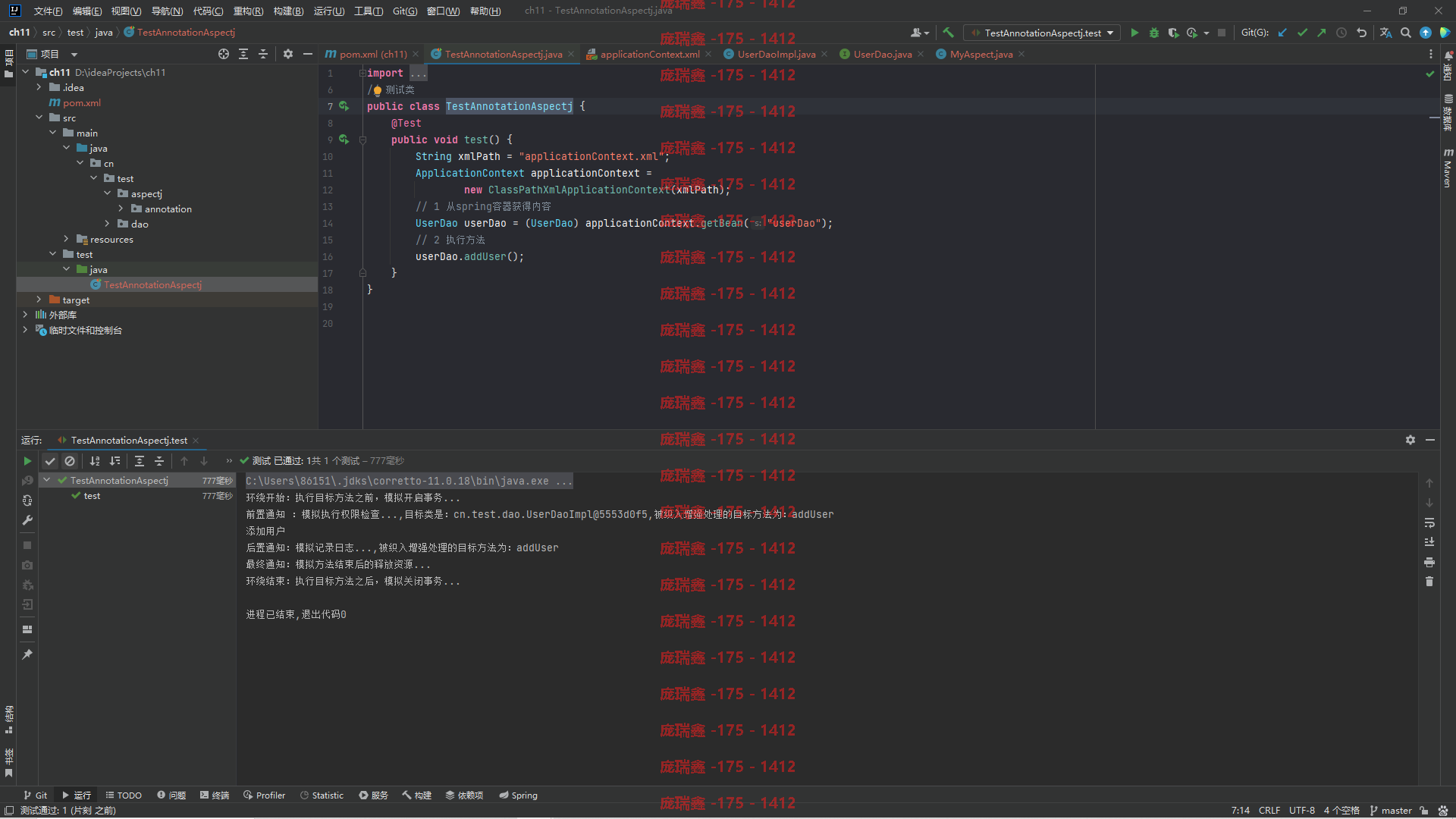Expand the .idea folder
Screen dimensions: 1456x819
pos(39,87)
